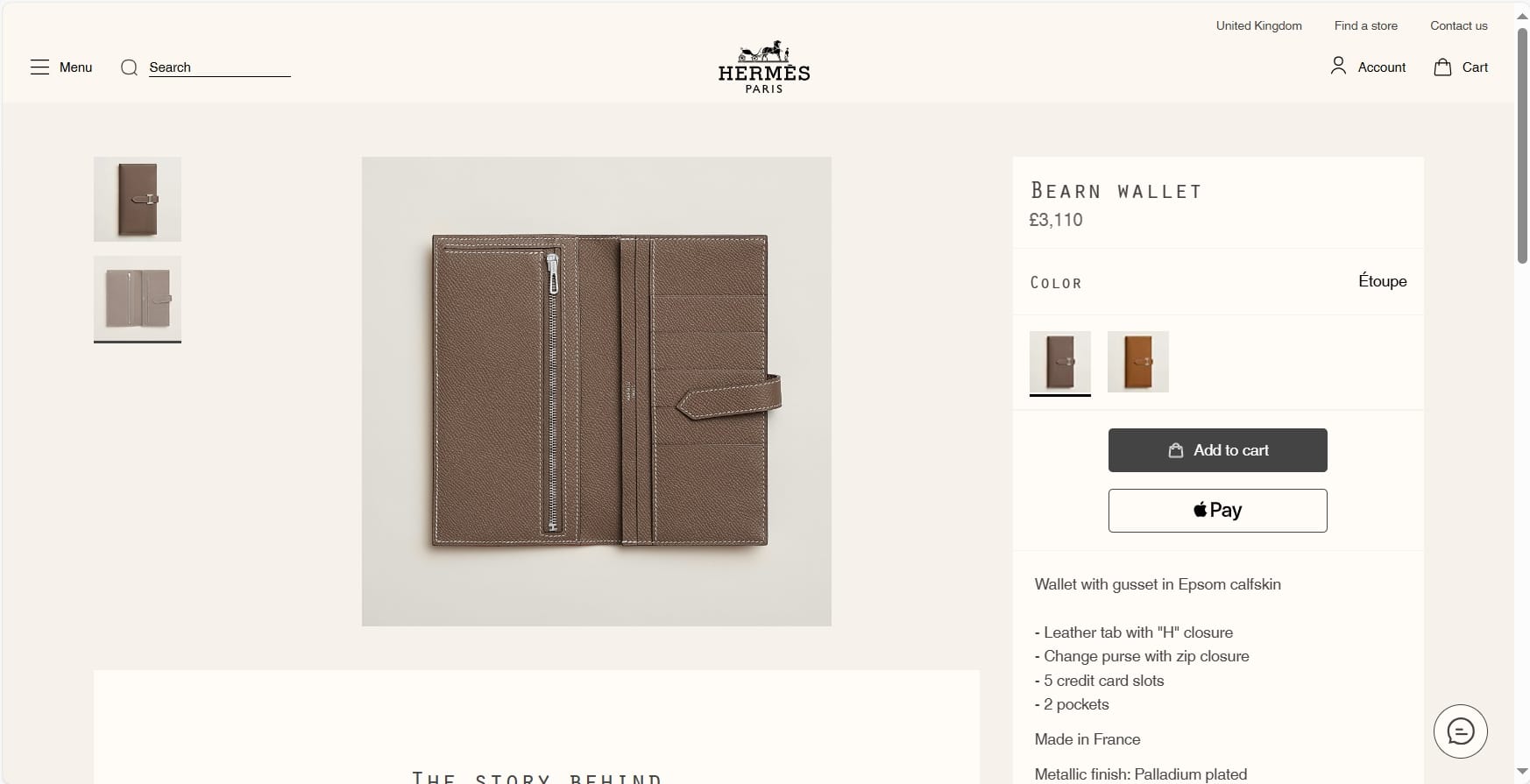This screenshot has height=784, width=1530.
Task: Click inside the Search field
Action: pyautogui.click(x=219, y=67)
